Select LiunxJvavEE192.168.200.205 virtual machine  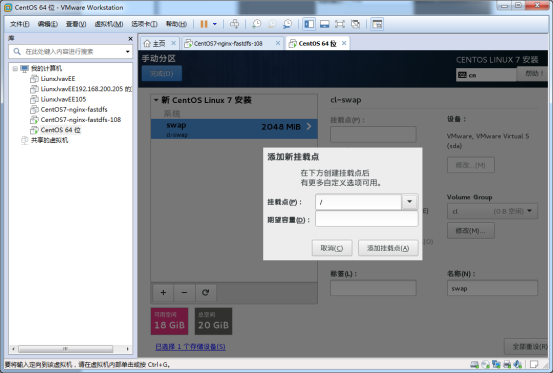click(x=86, y=89)
